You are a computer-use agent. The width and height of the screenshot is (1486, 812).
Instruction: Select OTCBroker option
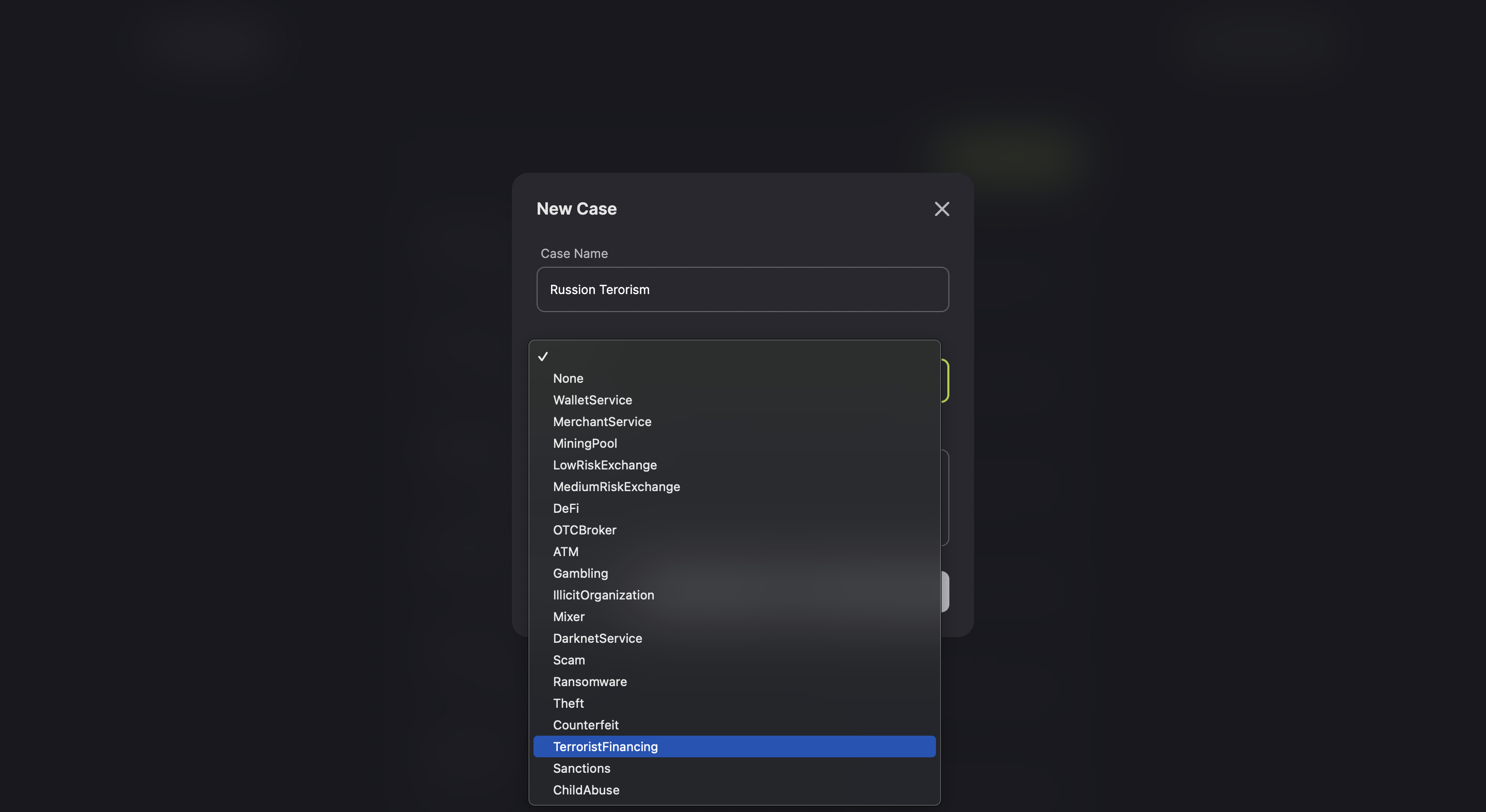coord(585,529)
